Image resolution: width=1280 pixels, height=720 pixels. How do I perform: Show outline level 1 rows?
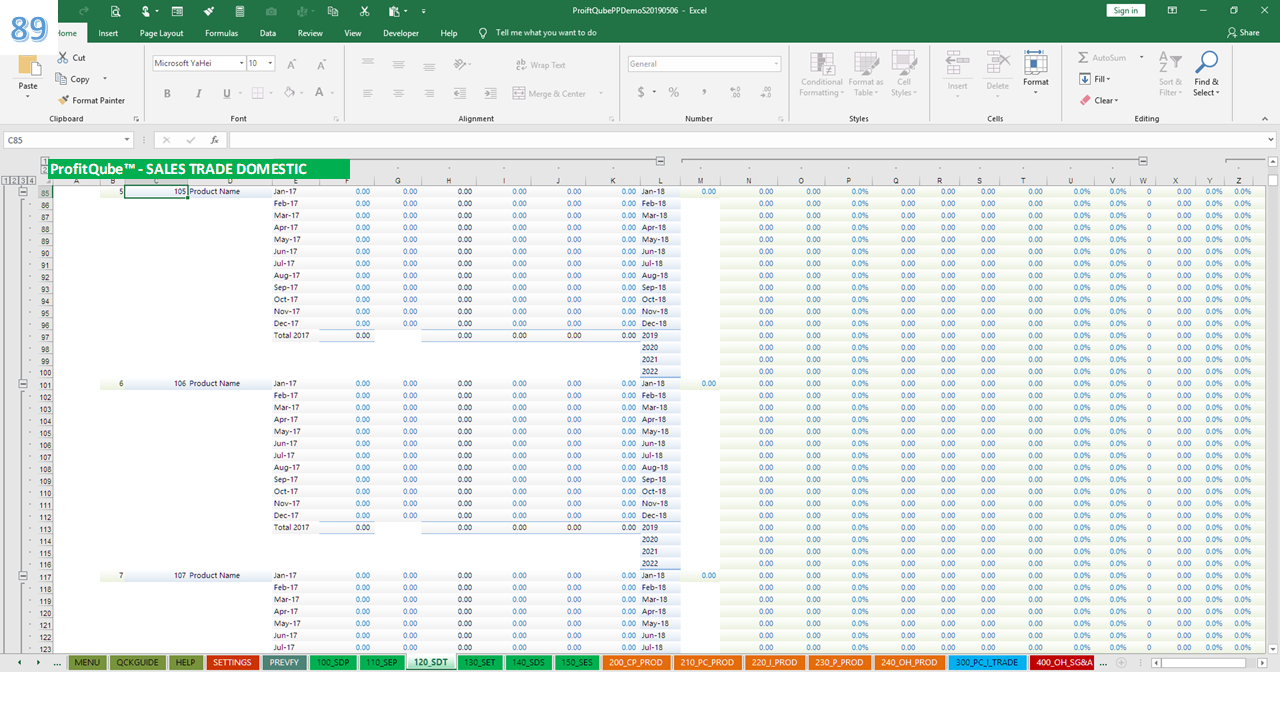tap(7, 180)
